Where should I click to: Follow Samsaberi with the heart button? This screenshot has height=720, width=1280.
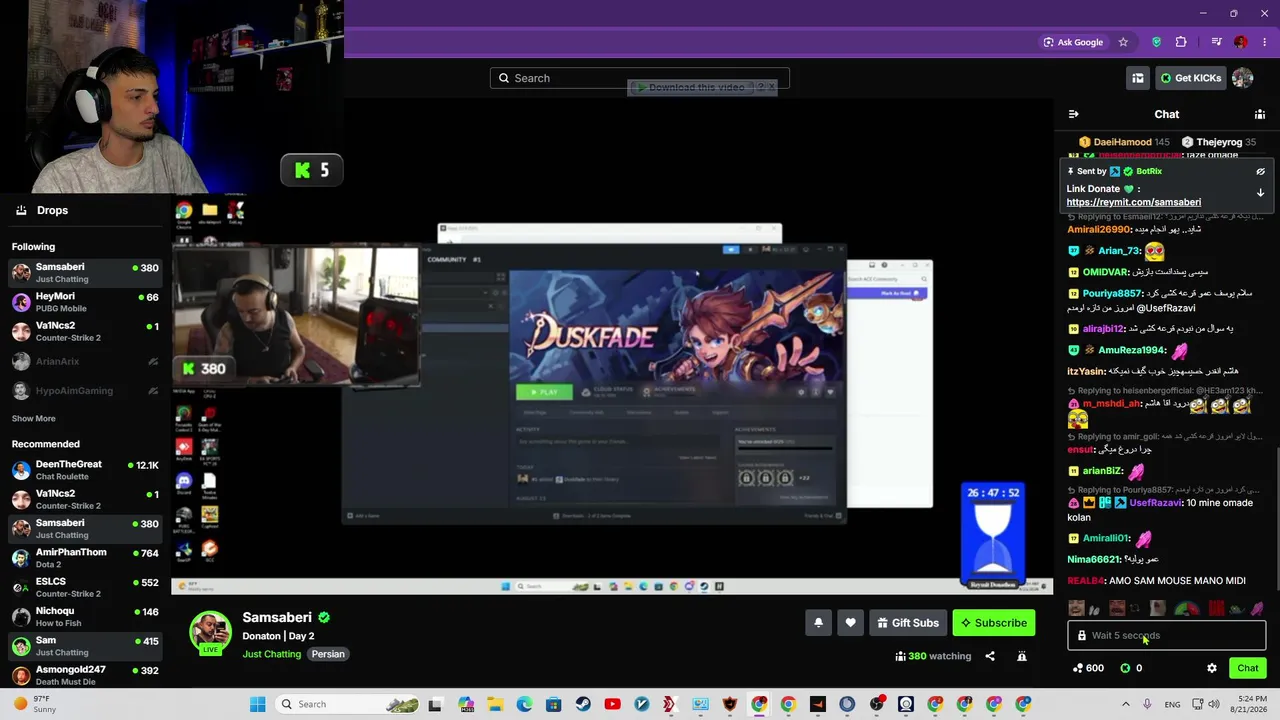coord(850,623)
